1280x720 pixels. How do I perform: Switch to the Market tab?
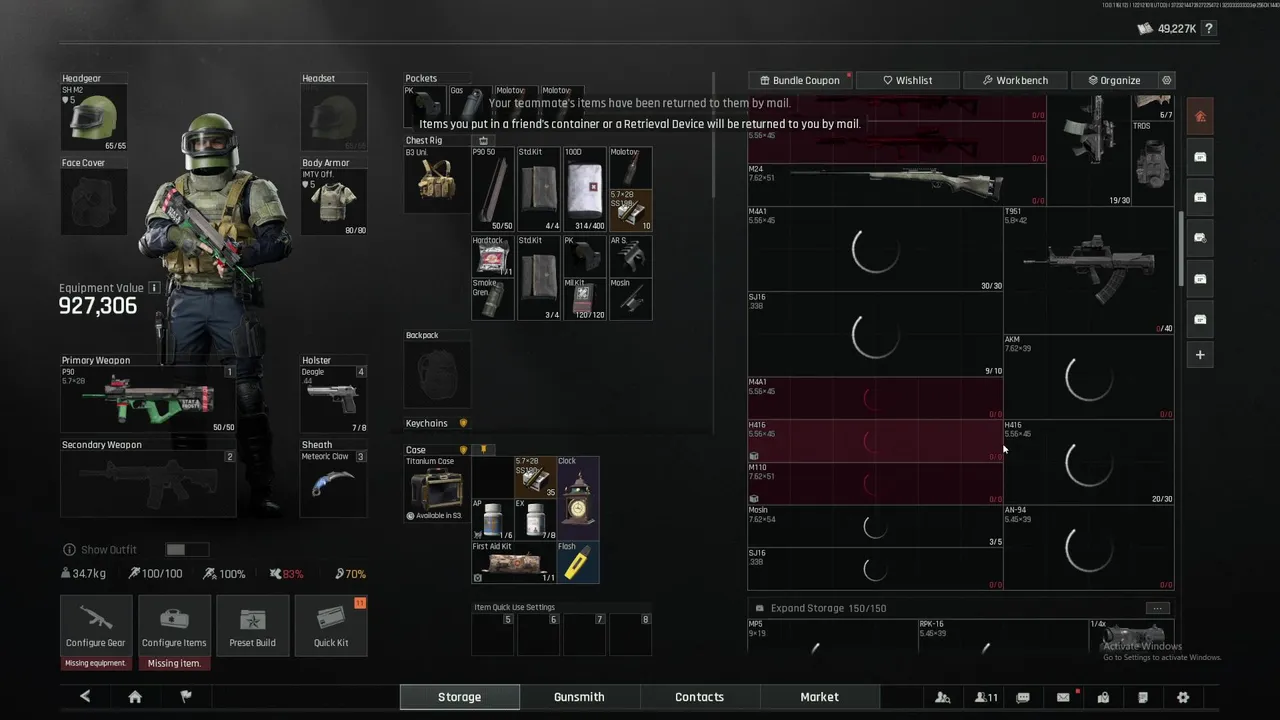(819, 697)
